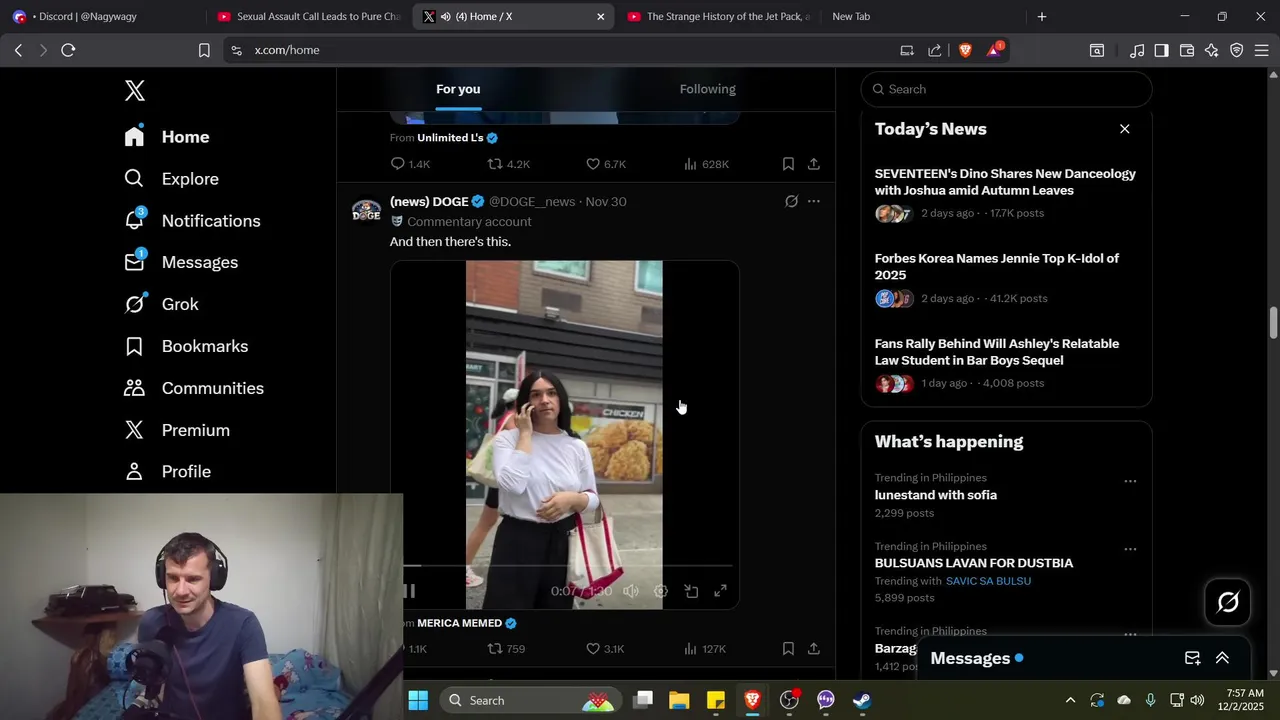1280x720 pixels.
Task: Open Notifications in sidebar
Action: 192,221
